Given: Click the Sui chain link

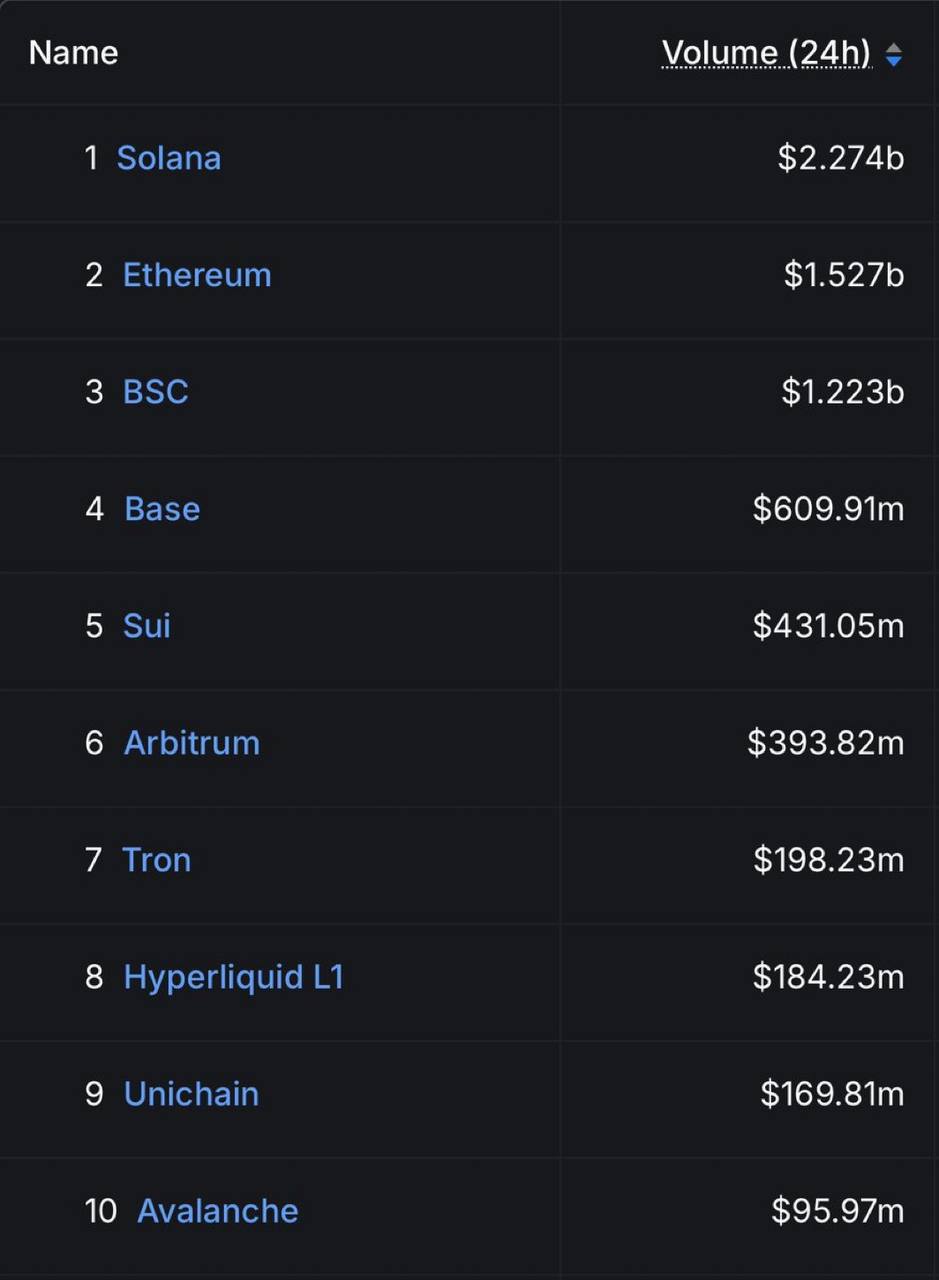Looking at the screenshot, I should pos(147,626).
